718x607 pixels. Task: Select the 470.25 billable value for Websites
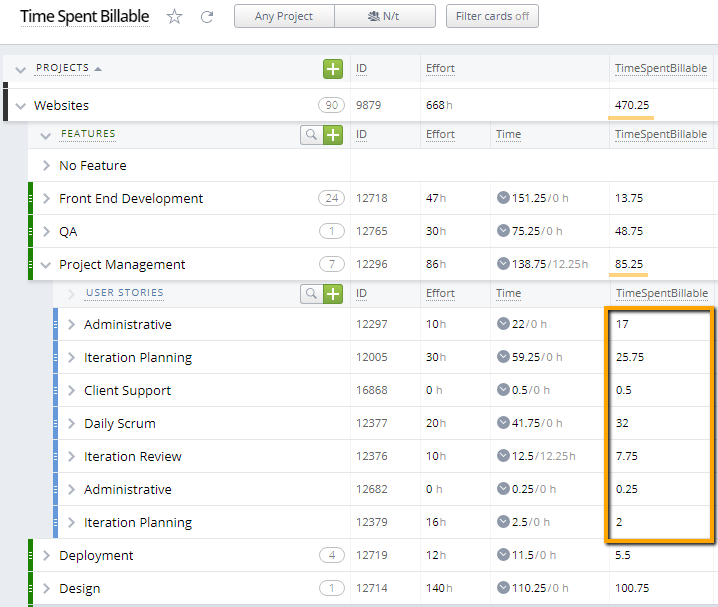point(631,105)
